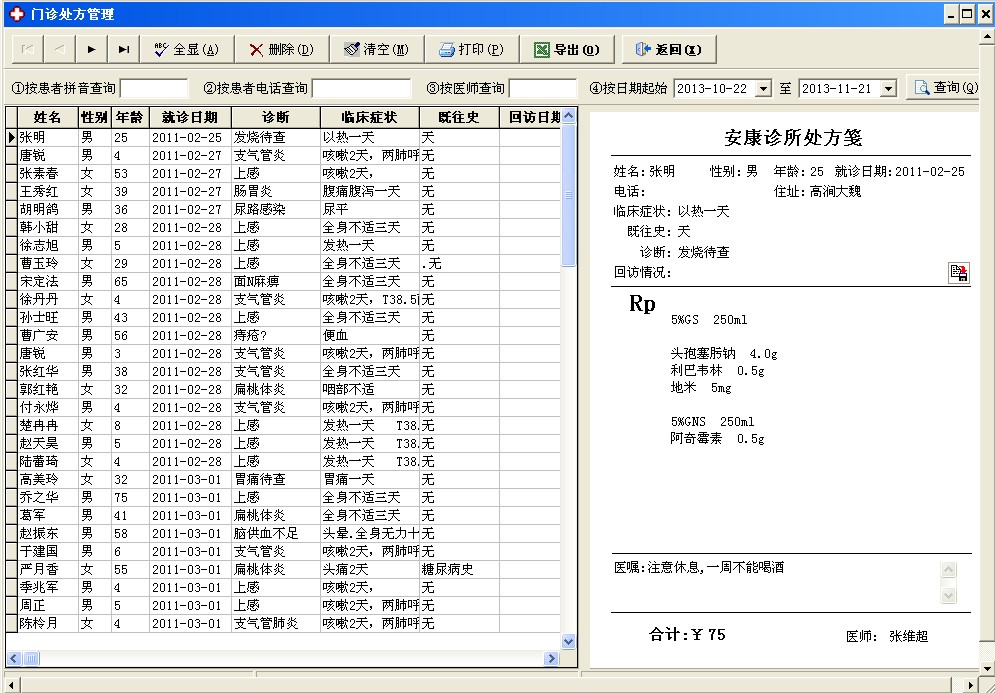Image resolution: width=995 pixels, height=693 pixels.
Task: Sort by 诊断 column header
Action: point(276,117)
